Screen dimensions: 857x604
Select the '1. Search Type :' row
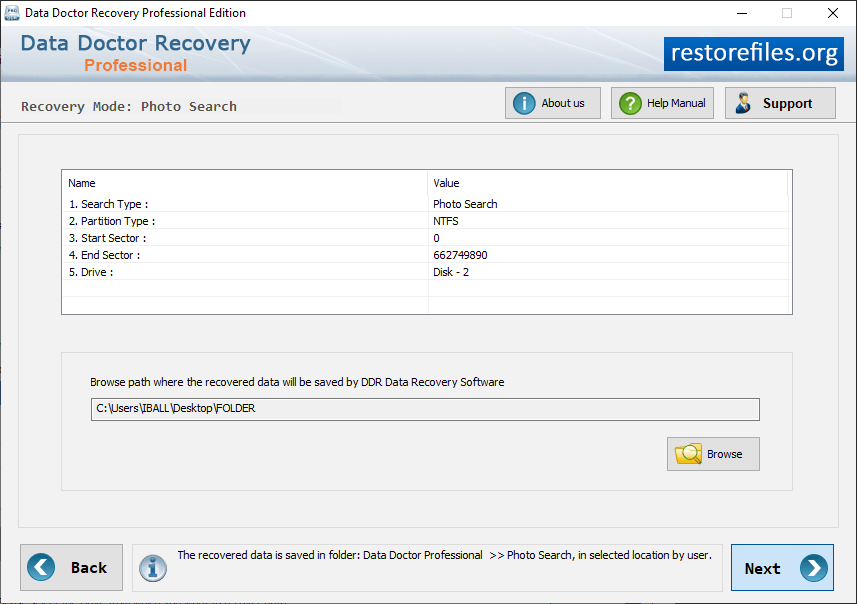pyautogui.click(x=426, y=204)
